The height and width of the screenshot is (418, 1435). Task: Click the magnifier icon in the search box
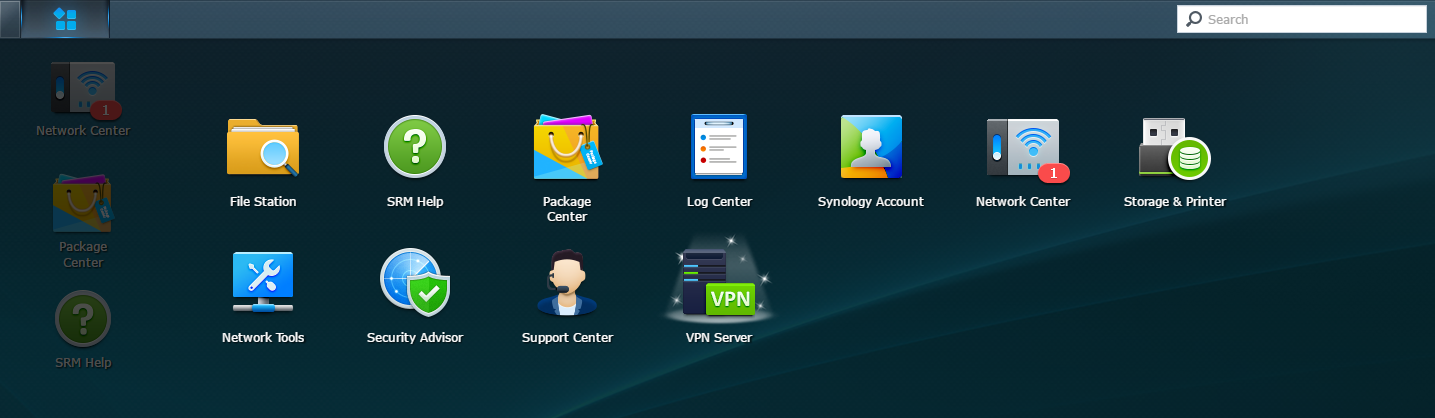1194,19
